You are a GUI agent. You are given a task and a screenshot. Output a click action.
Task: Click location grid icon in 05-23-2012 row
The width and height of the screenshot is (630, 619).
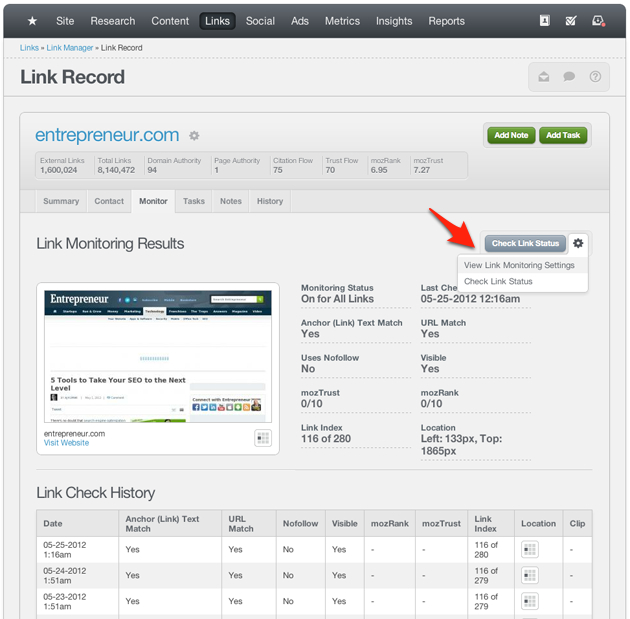pyautogui.click(x=530, y=601)
